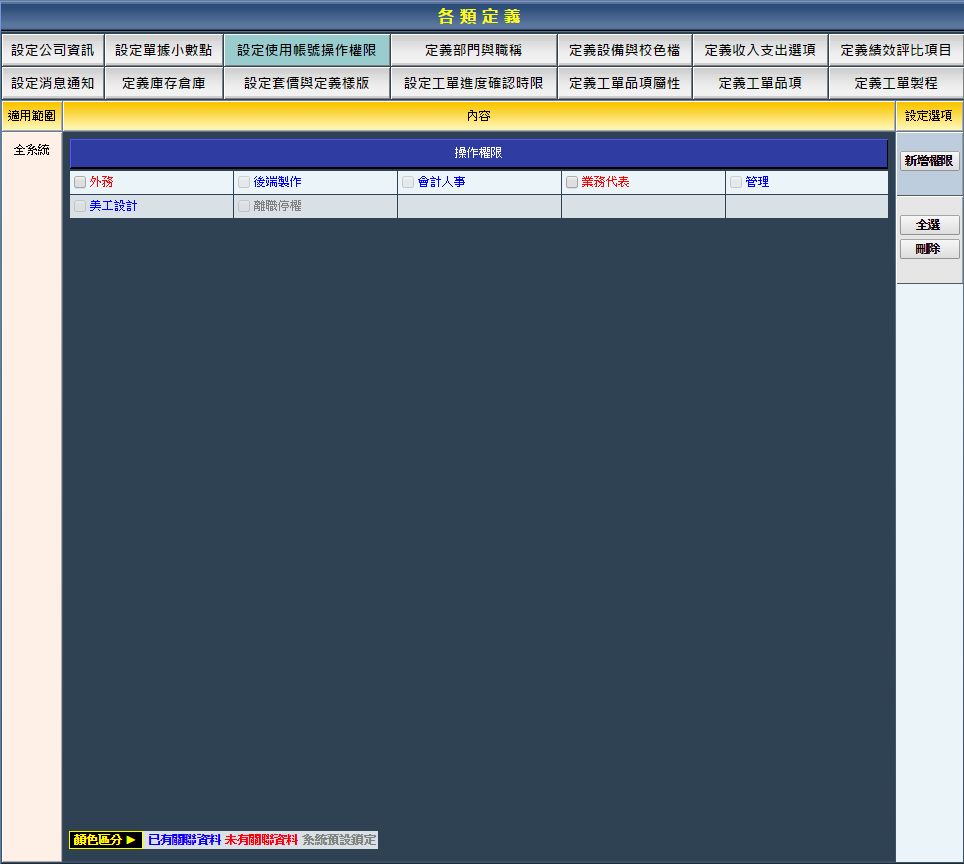This screenshot has height=864, width=964.
Task: Go to 定義部門與職稱 tab
Action: pyautogui.click(x=473, y=50)
